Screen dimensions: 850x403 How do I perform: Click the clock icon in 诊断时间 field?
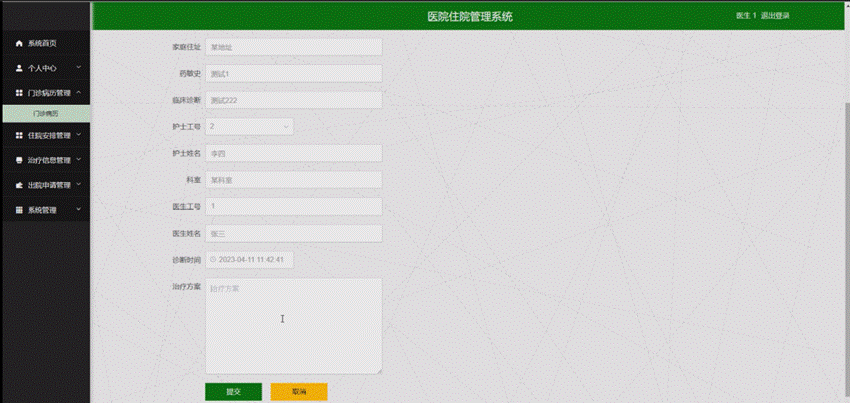click(213, 260)
